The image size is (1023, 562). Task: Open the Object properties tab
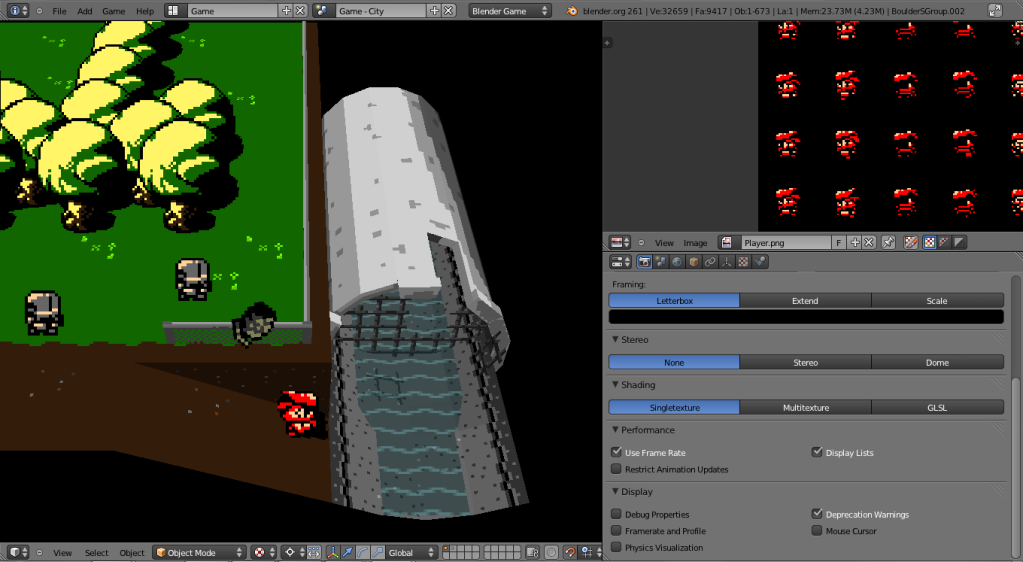[x=694, y=262]
